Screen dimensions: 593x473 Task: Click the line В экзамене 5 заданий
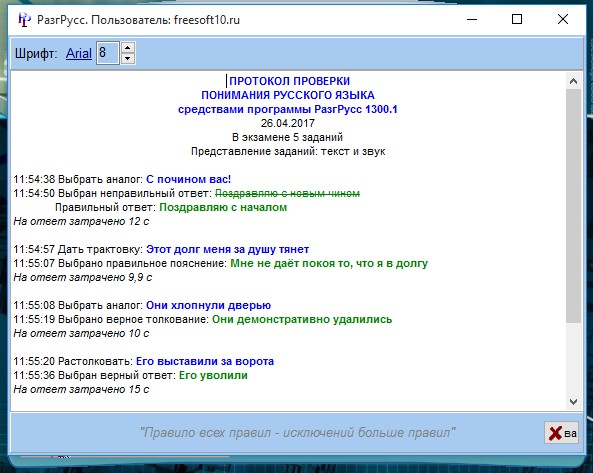pyautogui.click(x=288, y=137)
